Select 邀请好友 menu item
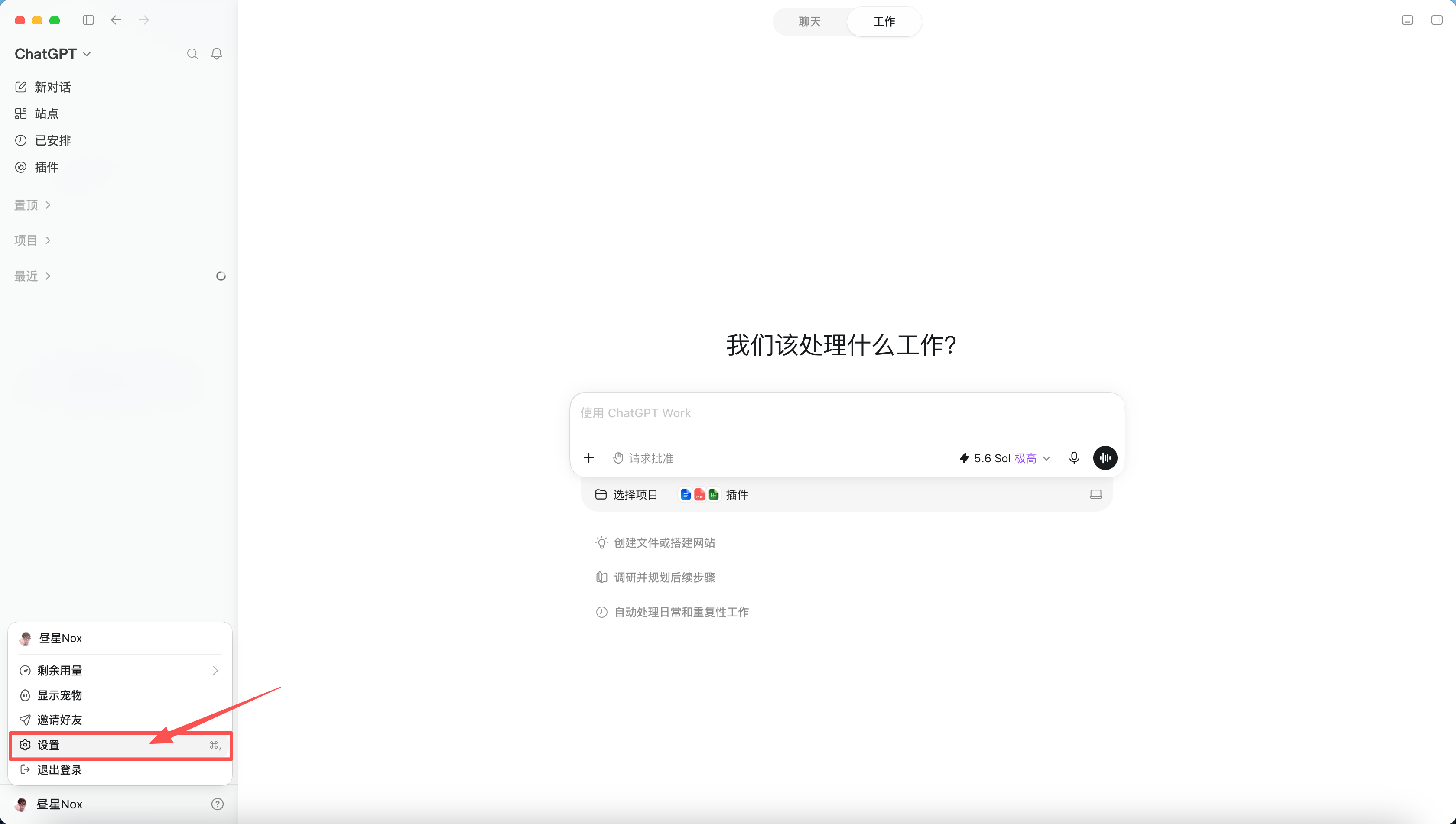The image size is (1456, 824). pos(120,720)
